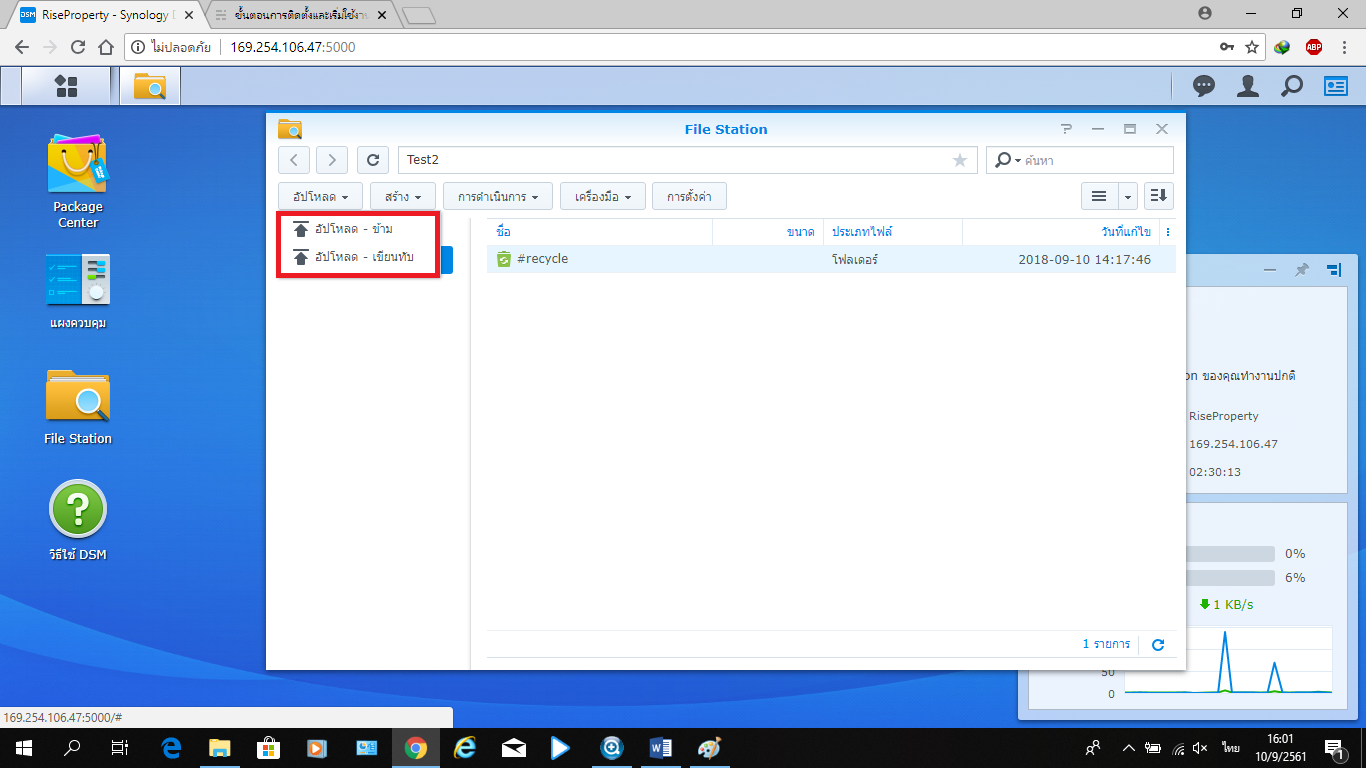Open Package Center desktop icon

point(77,165)
